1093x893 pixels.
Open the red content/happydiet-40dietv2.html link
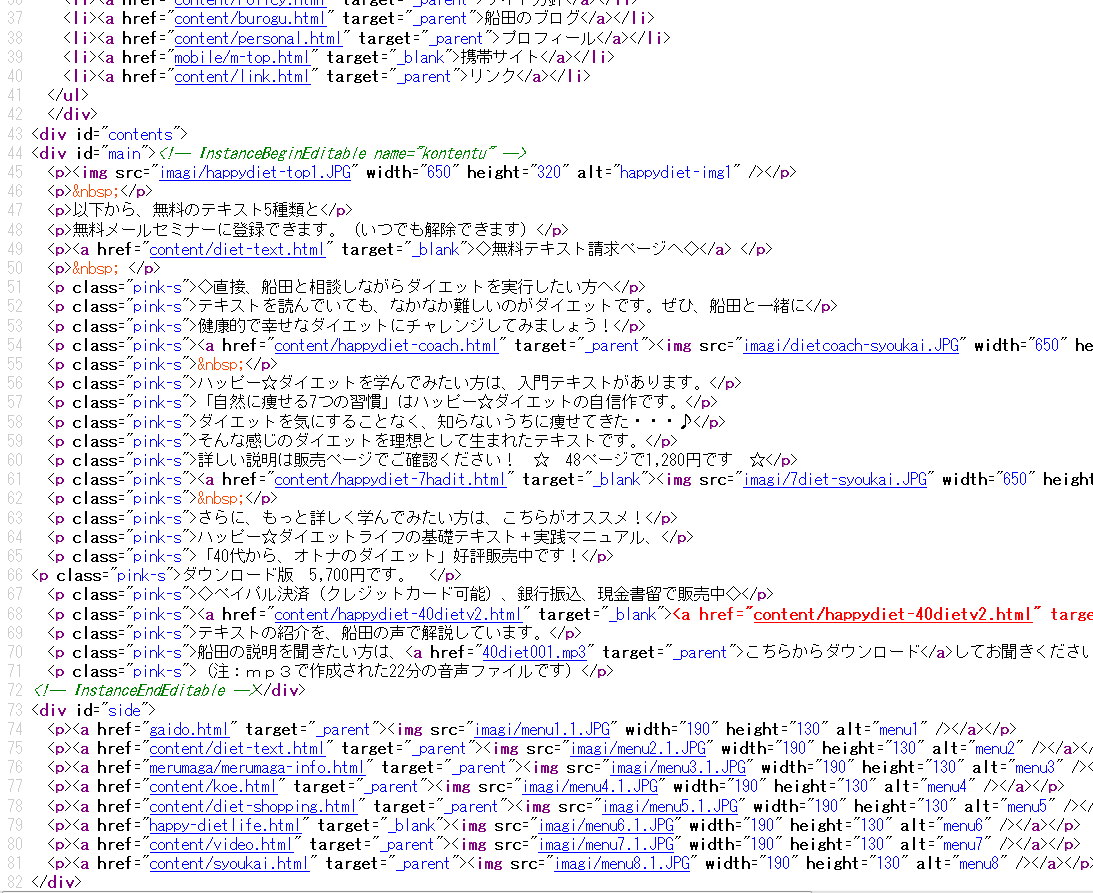click(x=892, y=614)
